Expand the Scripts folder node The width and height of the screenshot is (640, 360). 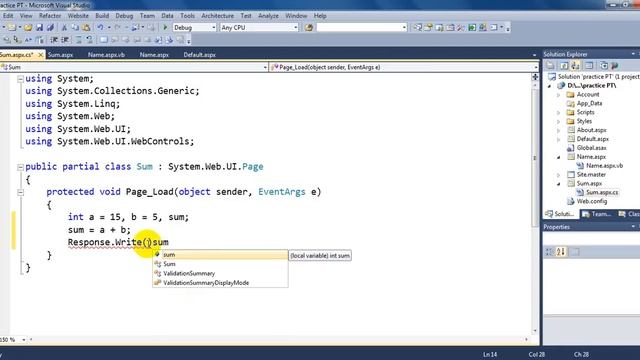(559, 112)
